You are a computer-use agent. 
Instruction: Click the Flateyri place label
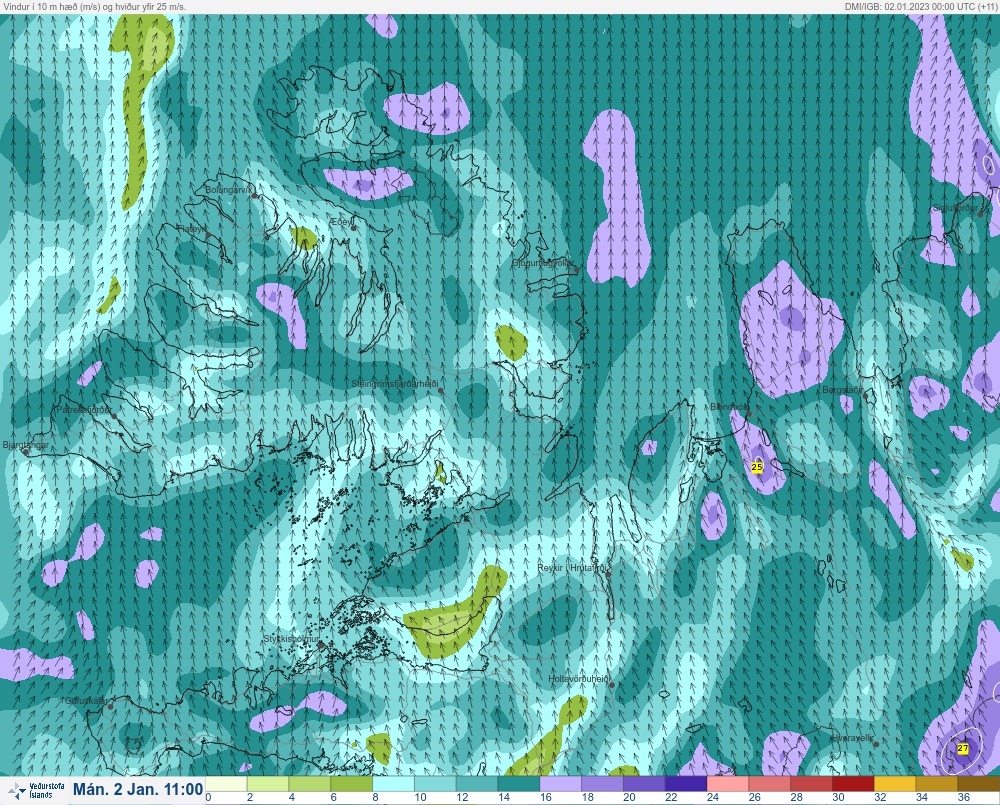[x=191, y=228]
